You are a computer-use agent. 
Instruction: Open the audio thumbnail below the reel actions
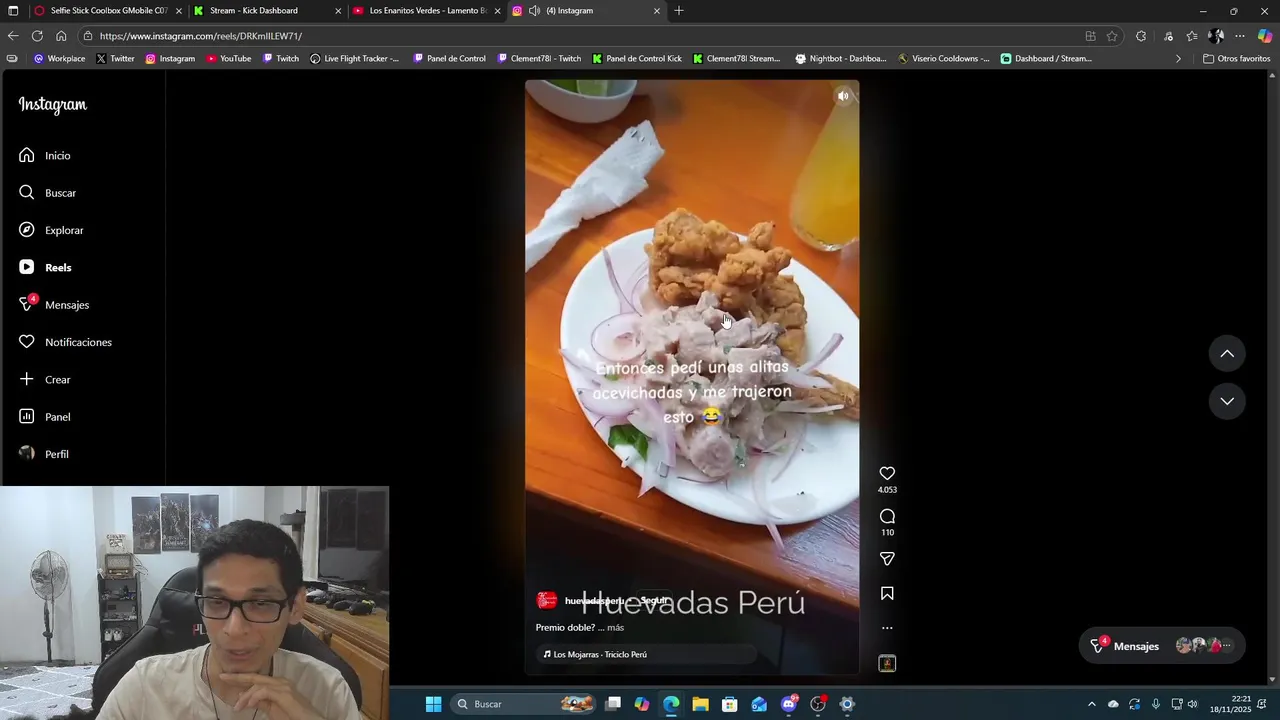pos(887,663)
